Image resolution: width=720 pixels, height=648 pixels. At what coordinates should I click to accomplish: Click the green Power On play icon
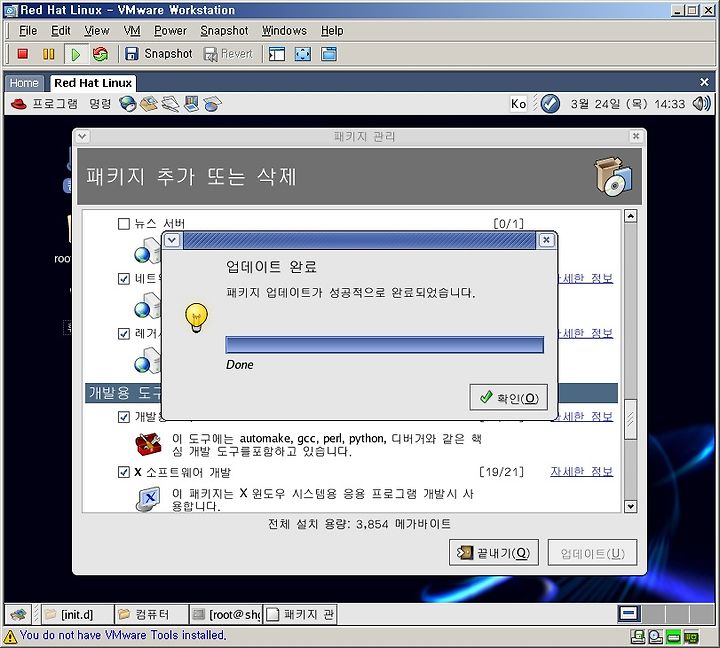(x=75, y=54)
